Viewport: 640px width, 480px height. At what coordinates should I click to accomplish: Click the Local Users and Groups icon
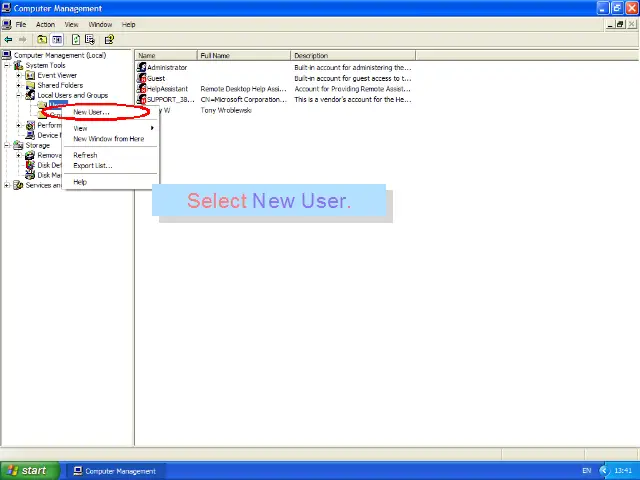pyautogui.click(x=30, y=95)
